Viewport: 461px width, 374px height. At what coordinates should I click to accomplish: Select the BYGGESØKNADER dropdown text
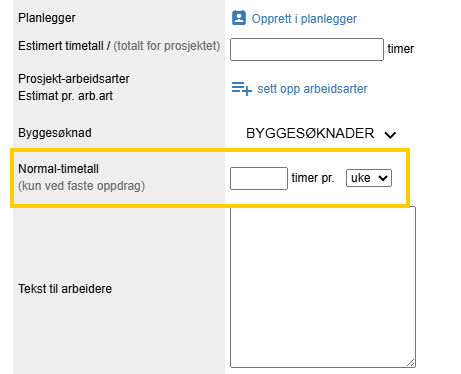coord(310,133)
